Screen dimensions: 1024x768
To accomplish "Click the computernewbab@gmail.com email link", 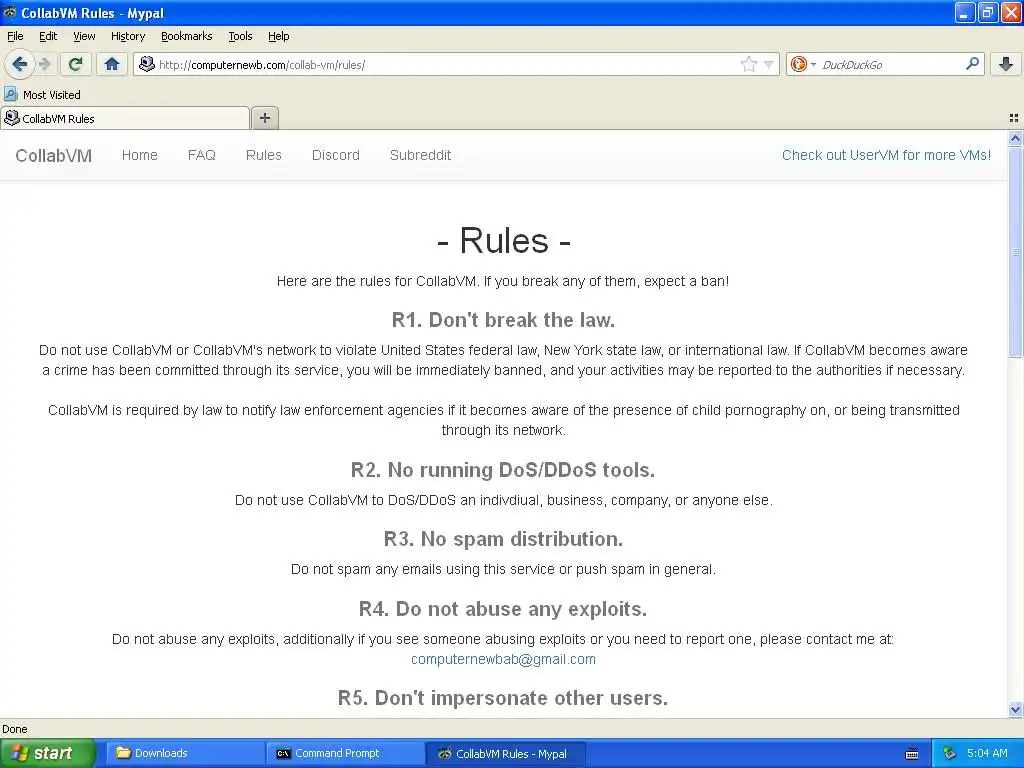I will [504, 659].
